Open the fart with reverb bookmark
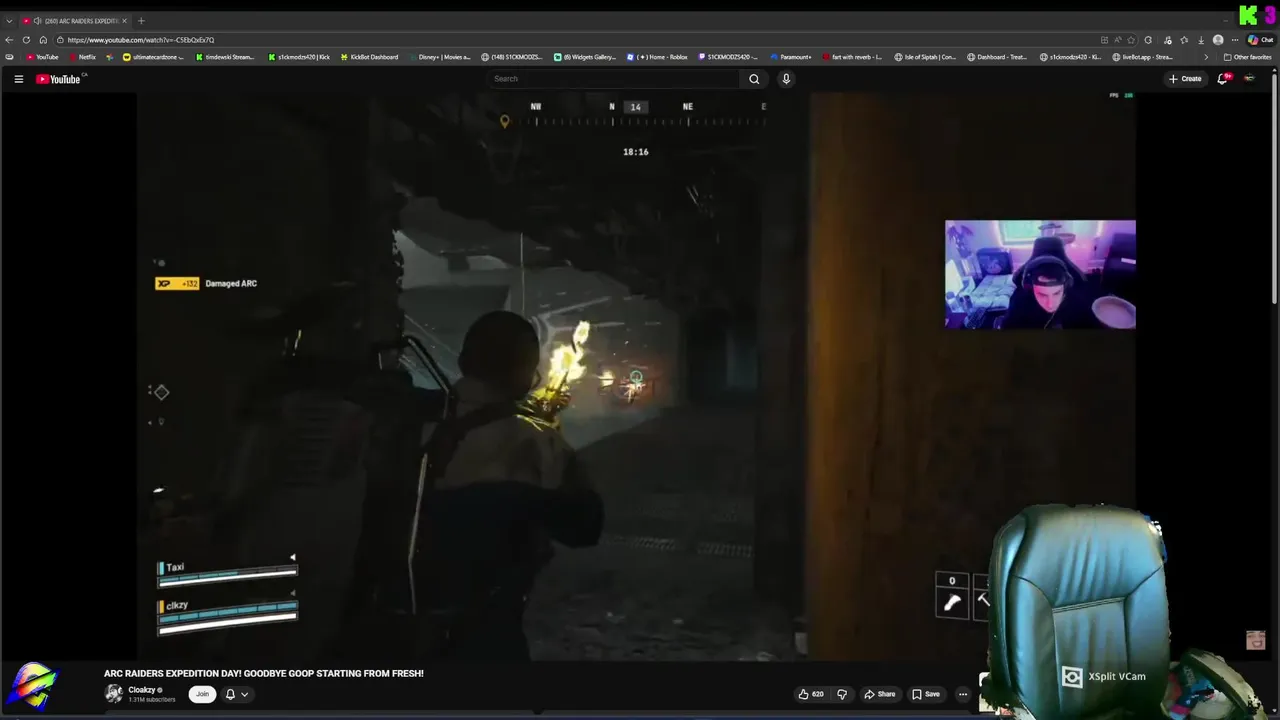1280x720 pixels. [852, 57]
